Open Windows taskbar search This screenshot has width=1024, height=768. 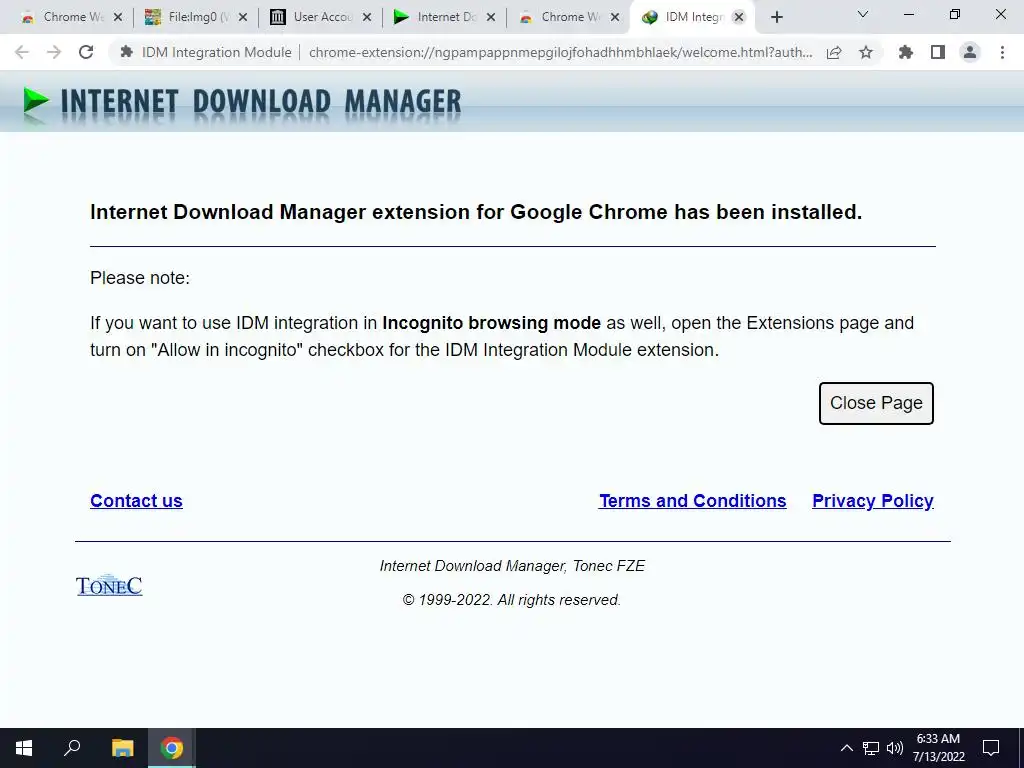tap(72, 748)
